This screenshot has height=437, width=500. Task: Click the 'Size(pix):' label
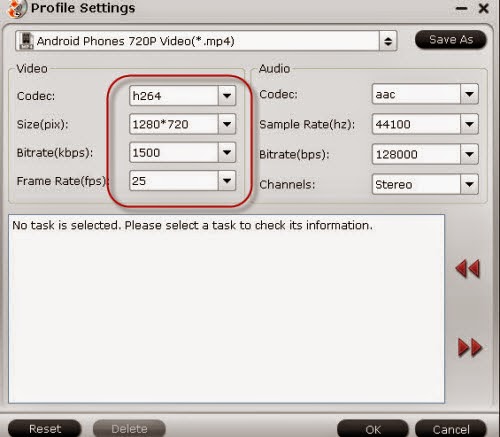click(42, 125)
